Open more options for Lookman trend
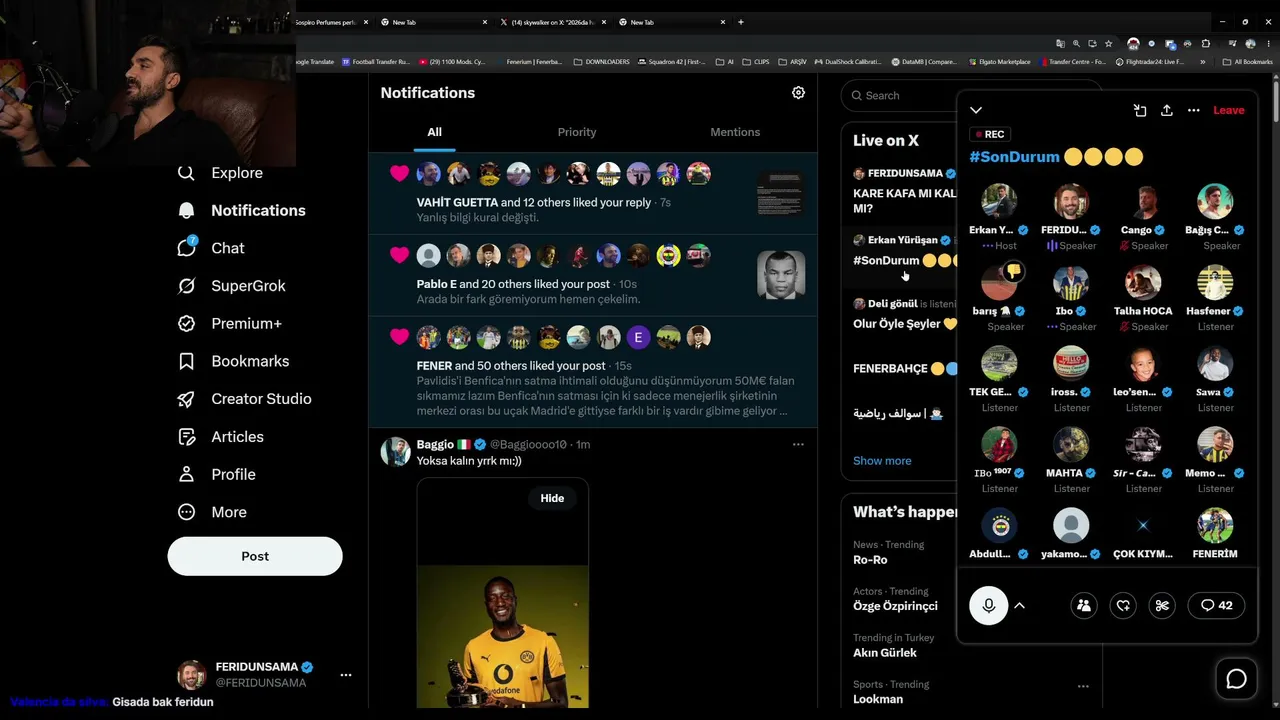Screen dimensions: 1280x720 coord(1083,686)
